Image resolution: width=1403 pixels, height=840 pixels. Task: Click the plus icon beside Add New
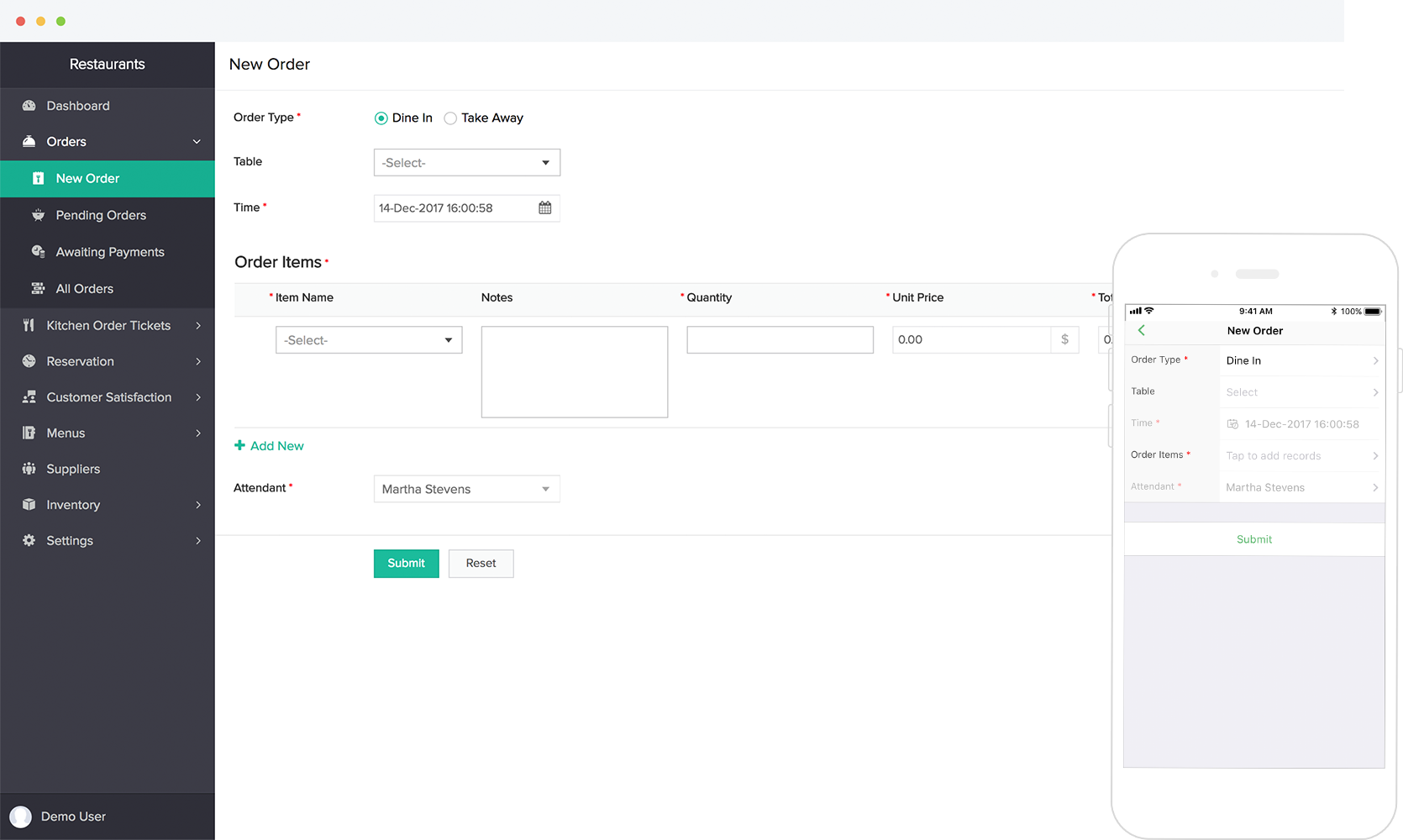[239, 445]
